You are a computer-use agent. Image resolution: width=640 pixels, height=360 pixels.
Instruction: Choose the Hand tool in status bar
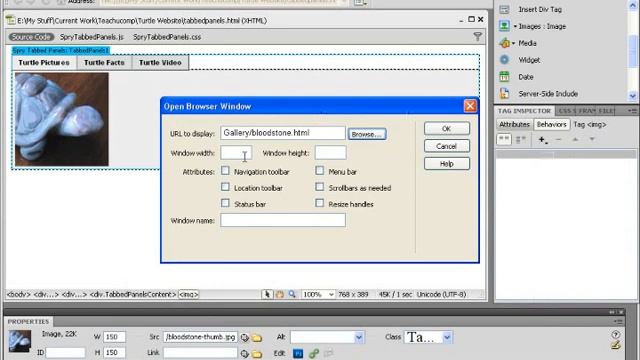coord(280,294)
